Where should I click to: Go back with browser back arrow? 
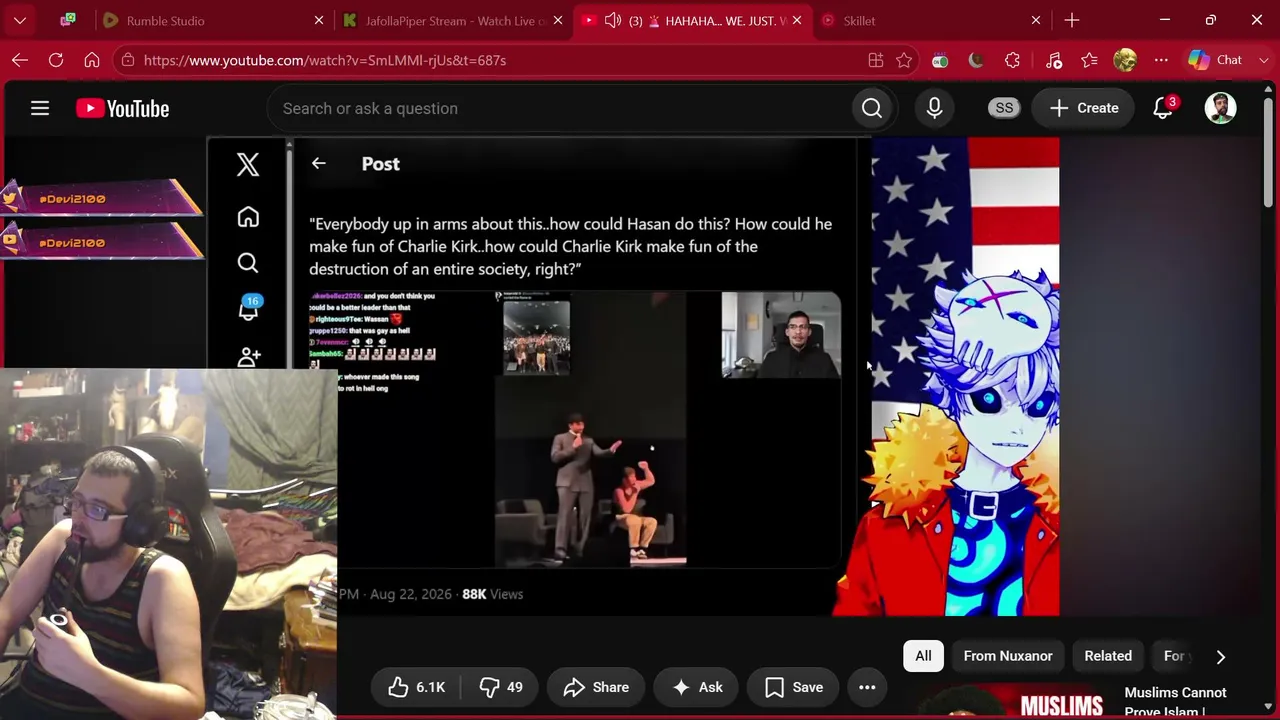click(20, 60)
